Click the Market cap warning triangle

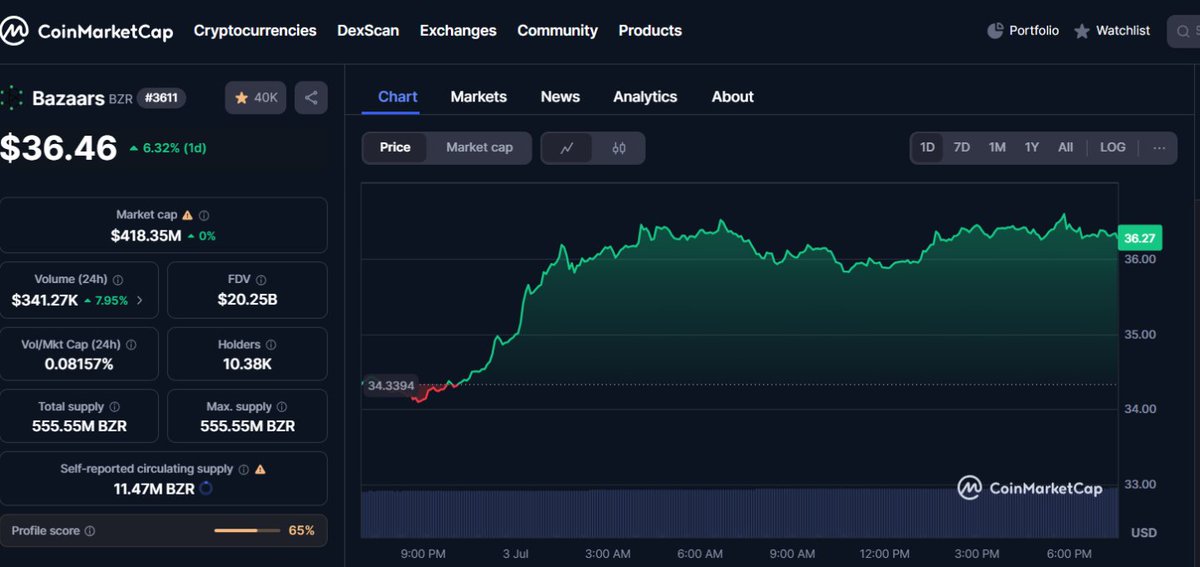coord(188,215)
